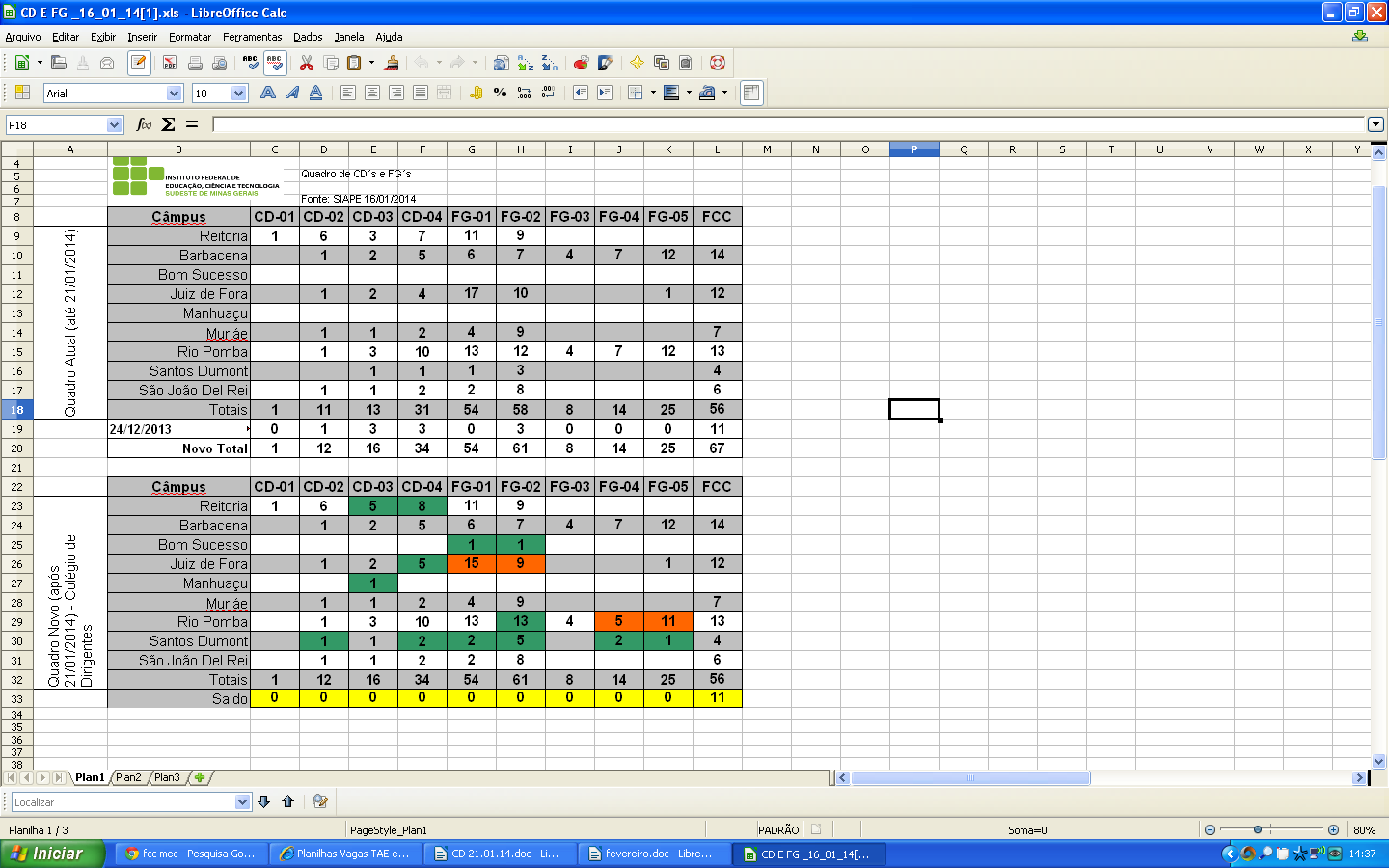
Task: Run spelling check icon
Action: (x=251, y=63)
